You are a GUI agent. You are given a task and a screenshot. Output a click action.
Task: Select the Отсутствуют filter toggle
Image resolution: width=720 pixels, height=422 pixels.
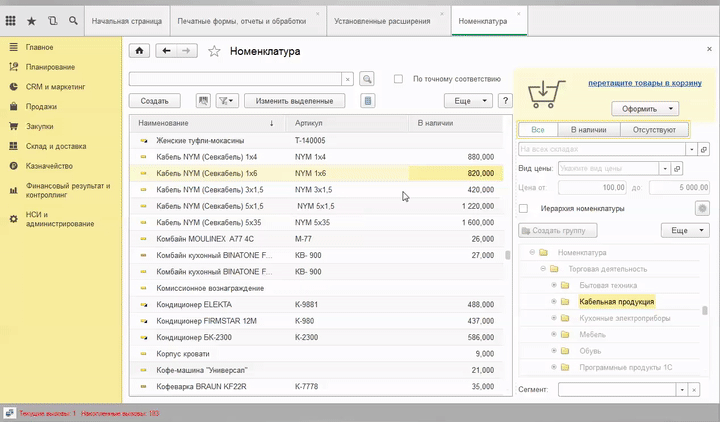pos(654,130)
